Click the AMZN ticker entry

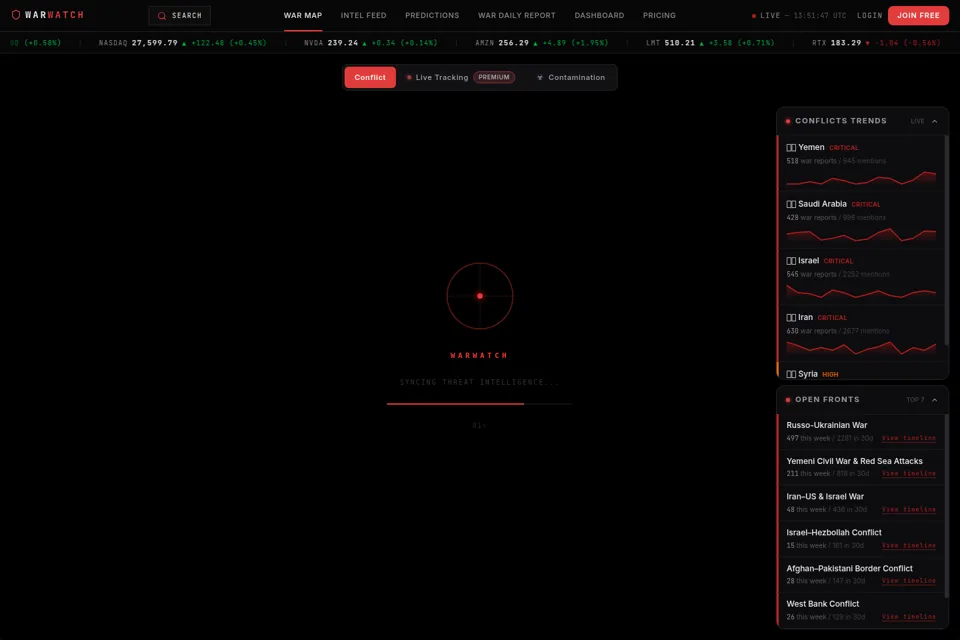[541, 43]
